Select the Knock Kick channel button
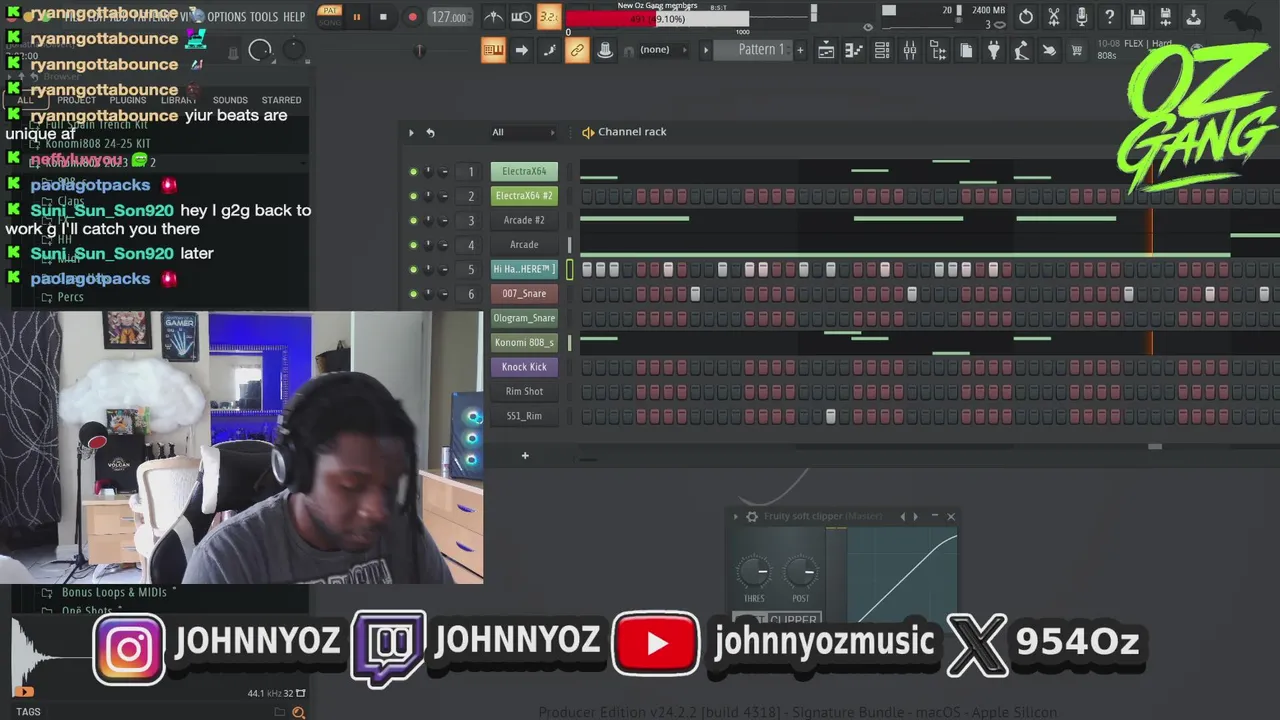 coord(524,367)
